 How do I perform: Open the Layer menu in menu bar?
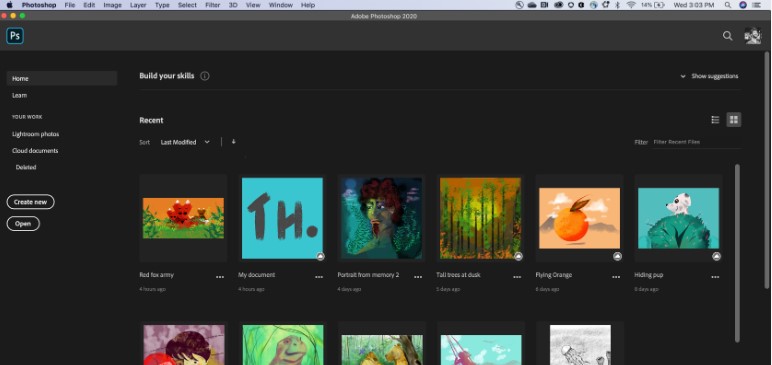138,5
